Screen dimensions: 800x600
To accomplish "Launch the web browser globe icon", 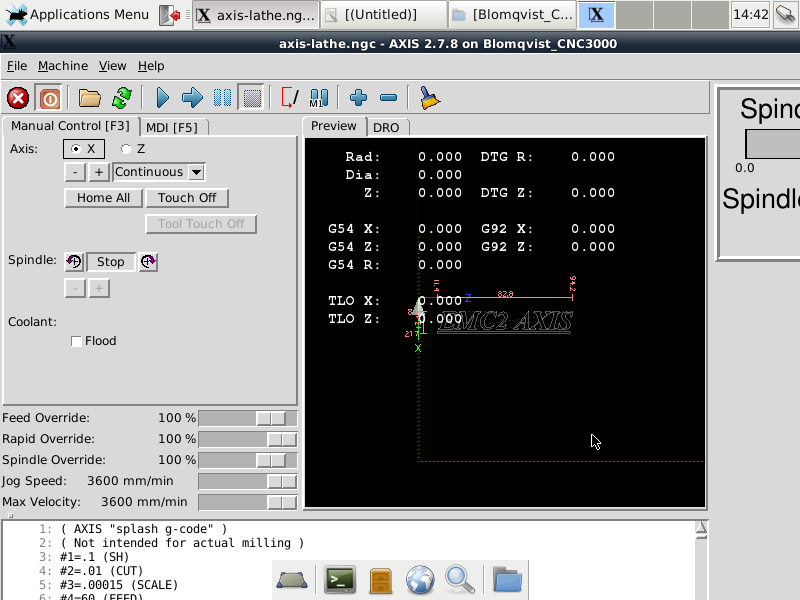I will tap(420, 581).
